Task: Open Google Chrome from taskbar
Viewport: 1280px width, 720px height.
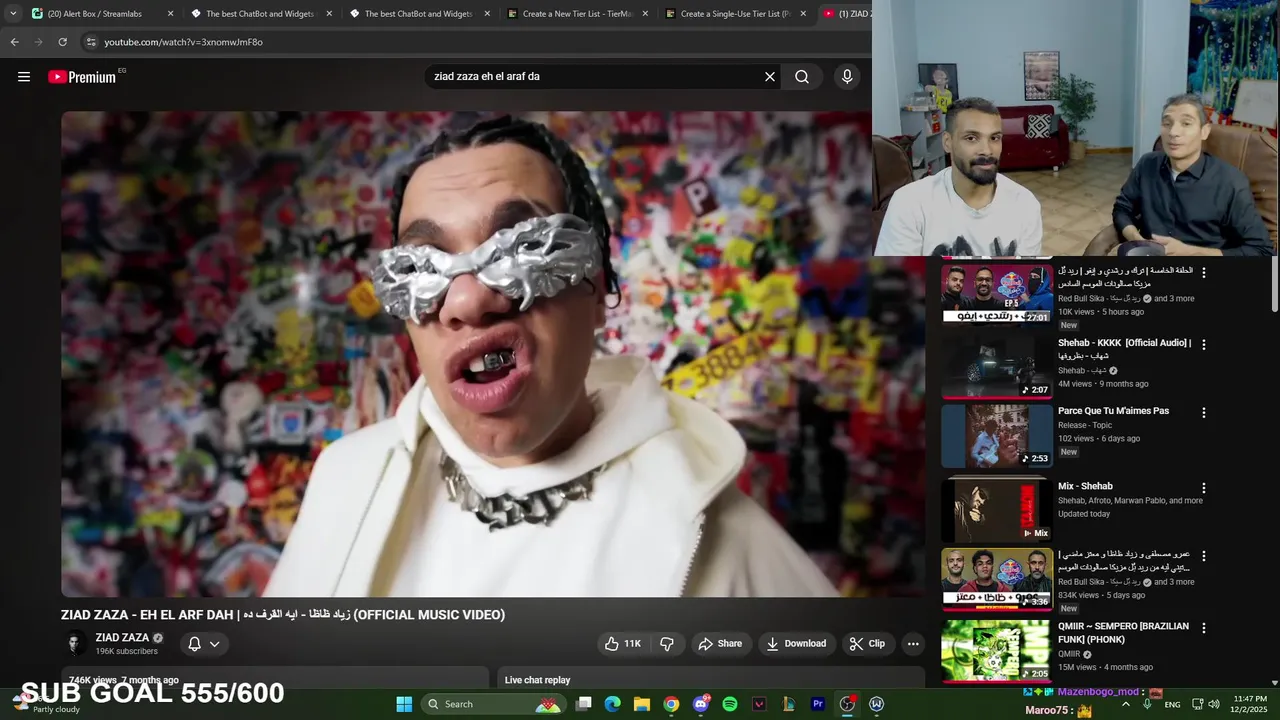Action: pyautogui.click(x=671, y=704)
